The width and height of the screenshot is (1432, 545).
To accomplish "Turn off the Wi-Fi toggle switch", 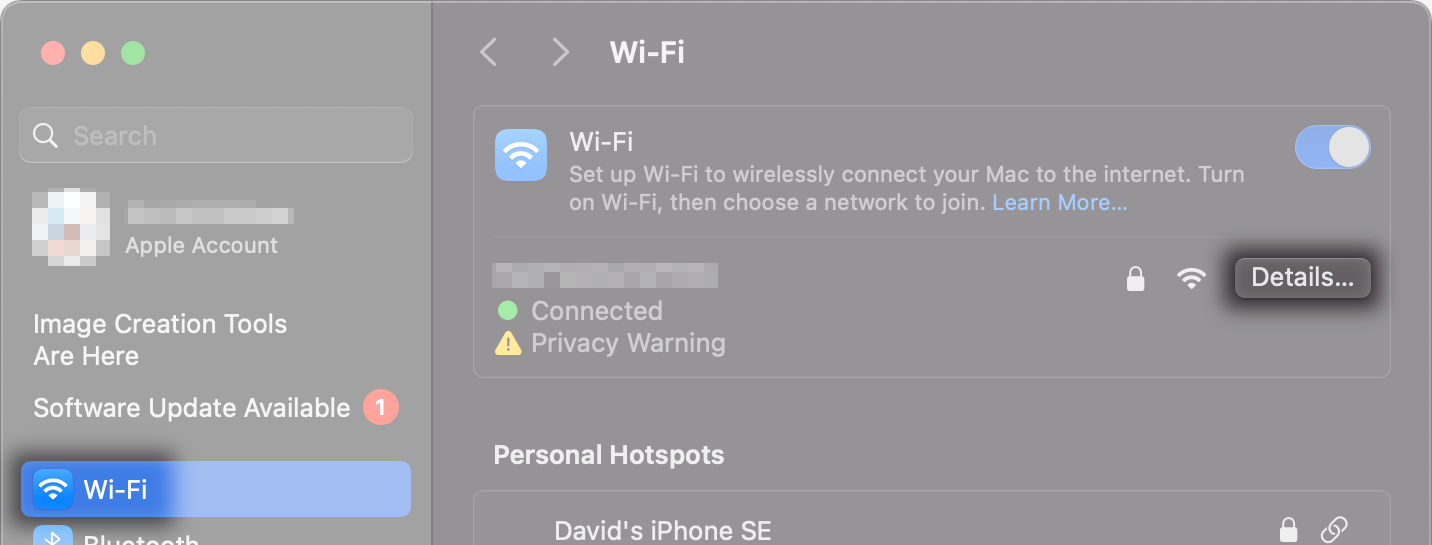I will pos(1332,148).
